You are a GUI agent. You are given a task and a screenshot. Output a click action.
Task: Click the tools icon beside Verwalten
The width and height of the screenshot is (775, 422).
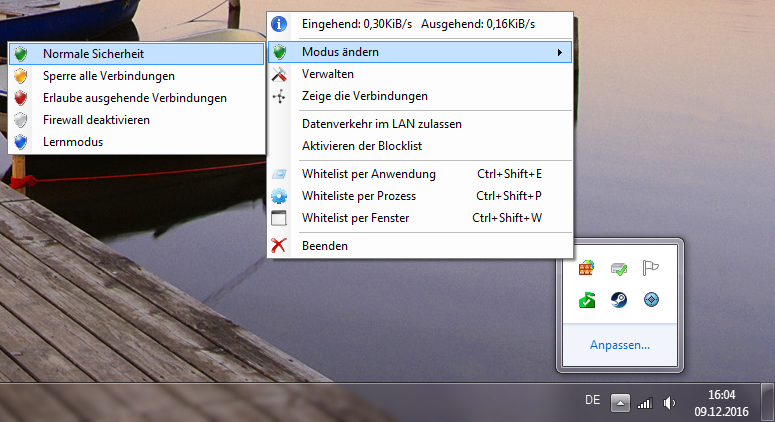tap(279, 74)
